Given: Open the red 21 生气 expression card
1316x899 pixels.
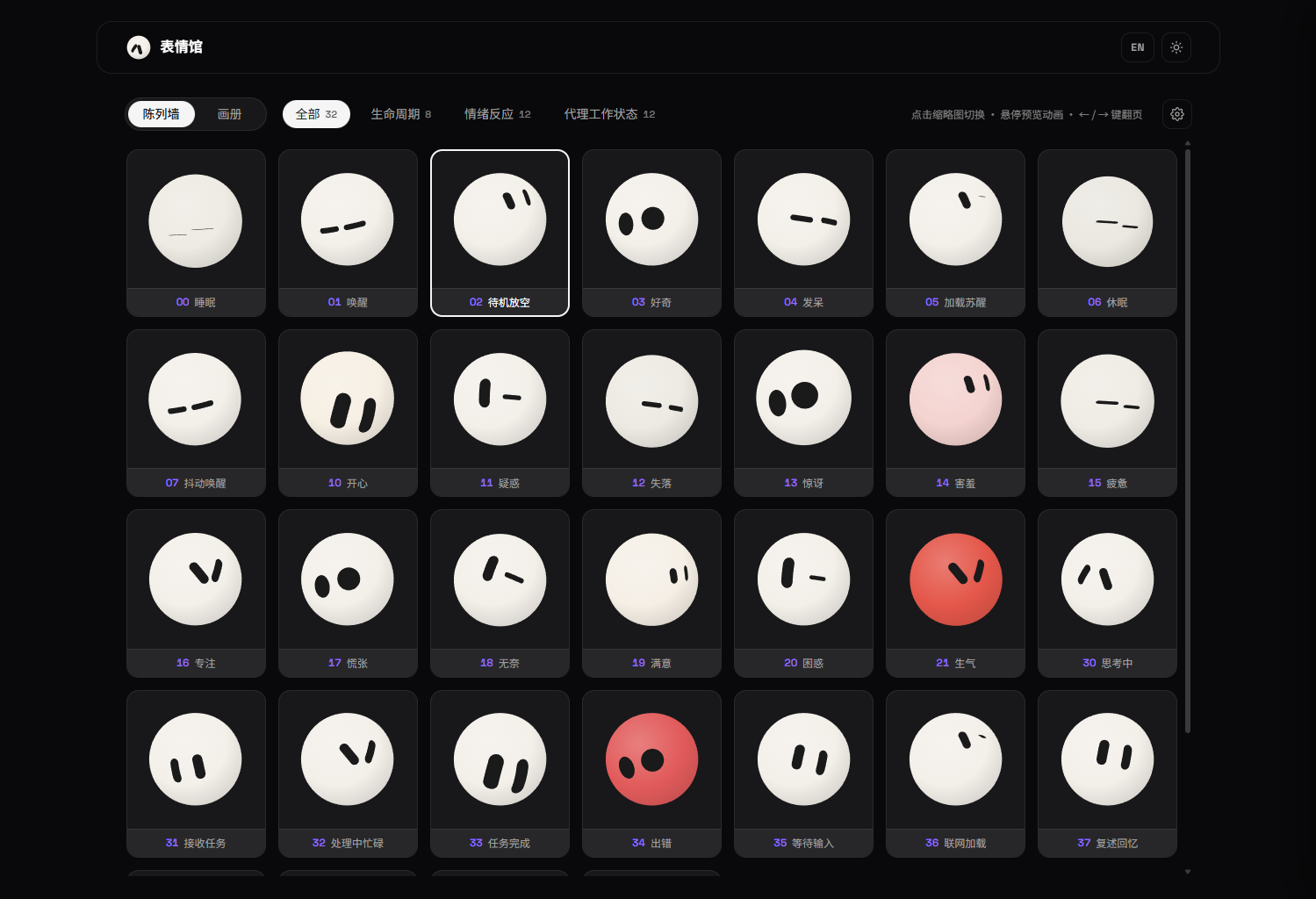Looking at the screenshot, I should coord(955,593).
